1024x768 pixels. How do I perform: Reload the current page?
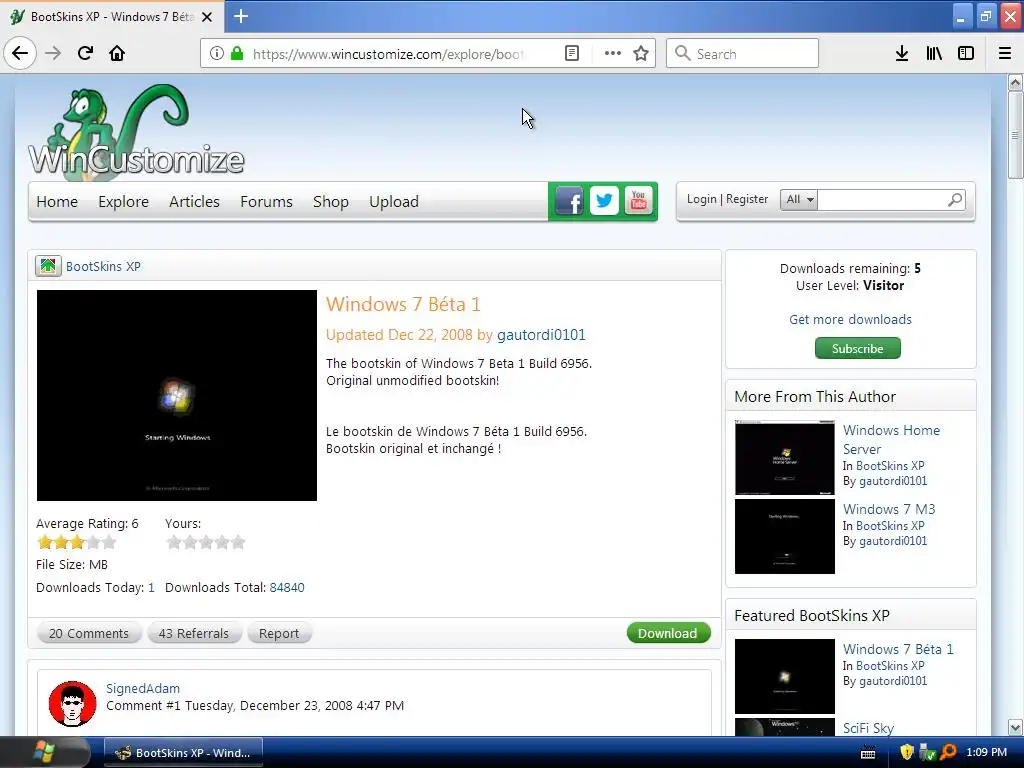(85, 54)
